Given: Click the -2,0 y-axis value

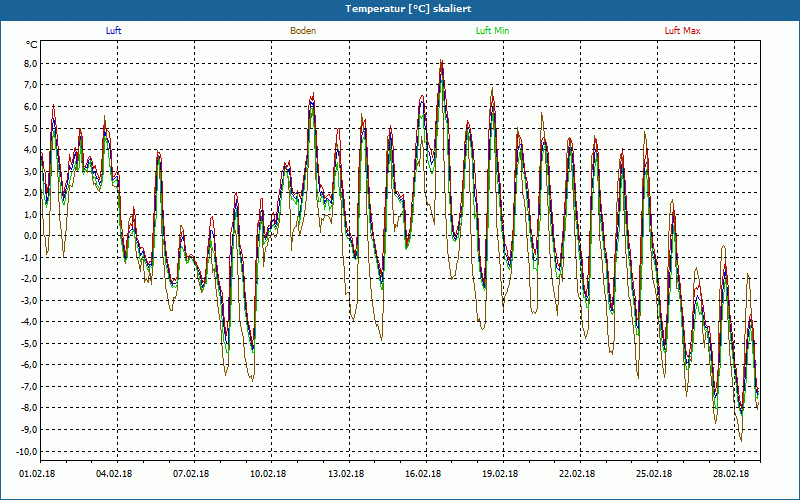Looking at the screenshot, I should click(28, 279).
